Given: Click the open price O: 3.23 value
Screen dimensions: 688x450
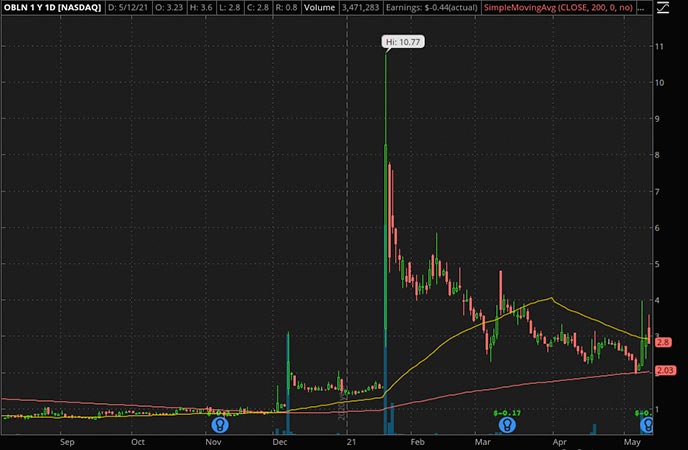Looking at the screenshot, I should pyautogui.click(x=169, y=7).
